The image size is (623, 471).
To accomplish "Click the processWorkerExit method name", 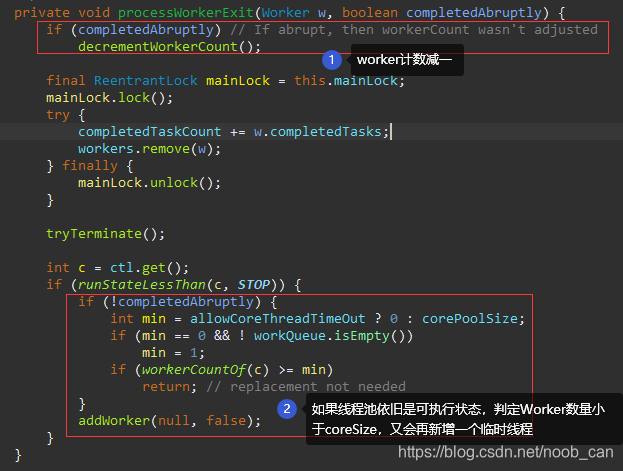I will tap(186, 13).
